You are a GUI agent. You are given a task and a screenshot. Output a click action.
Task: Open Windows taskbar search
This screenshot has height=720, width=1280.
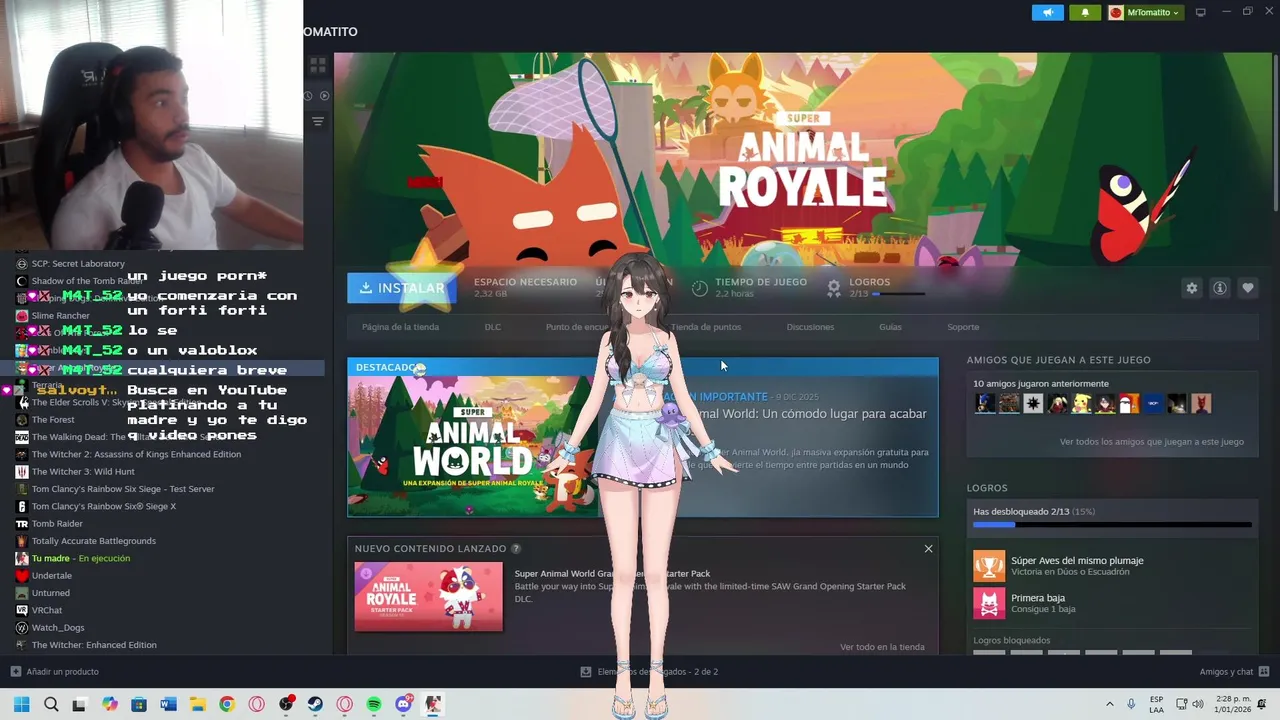(51, 704)
